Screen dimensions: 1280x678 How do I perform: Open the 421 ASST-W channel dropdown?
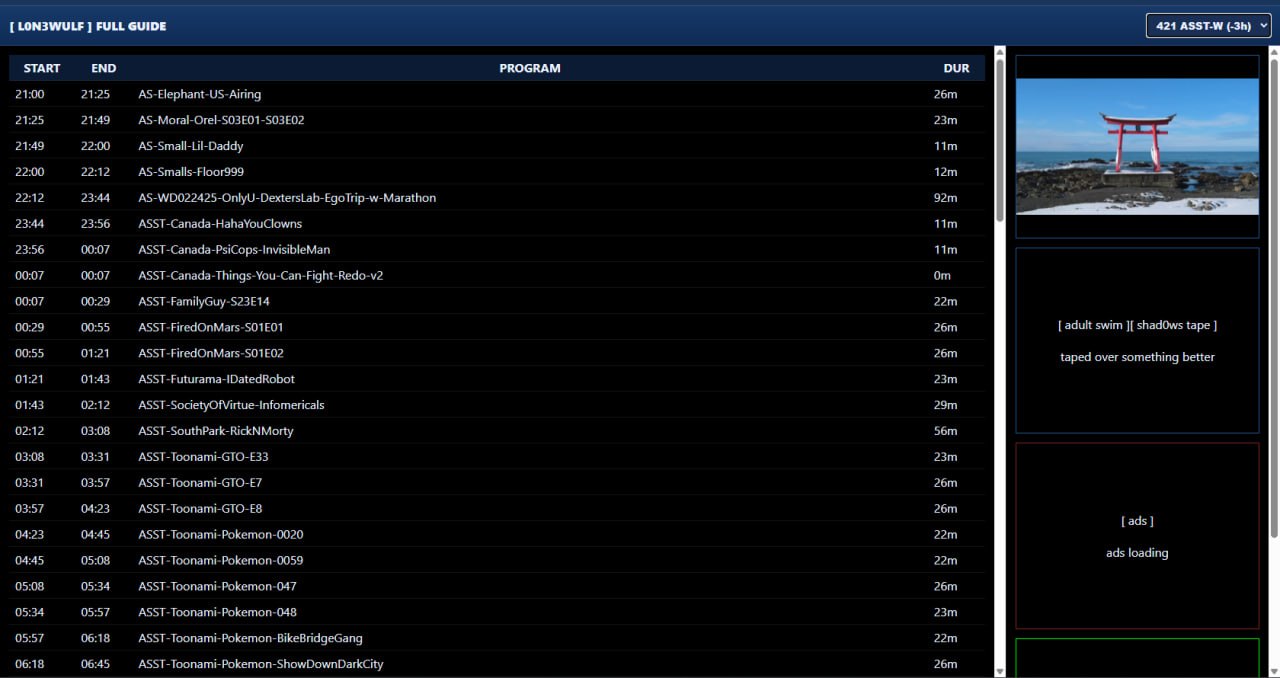coord(1207,26)
